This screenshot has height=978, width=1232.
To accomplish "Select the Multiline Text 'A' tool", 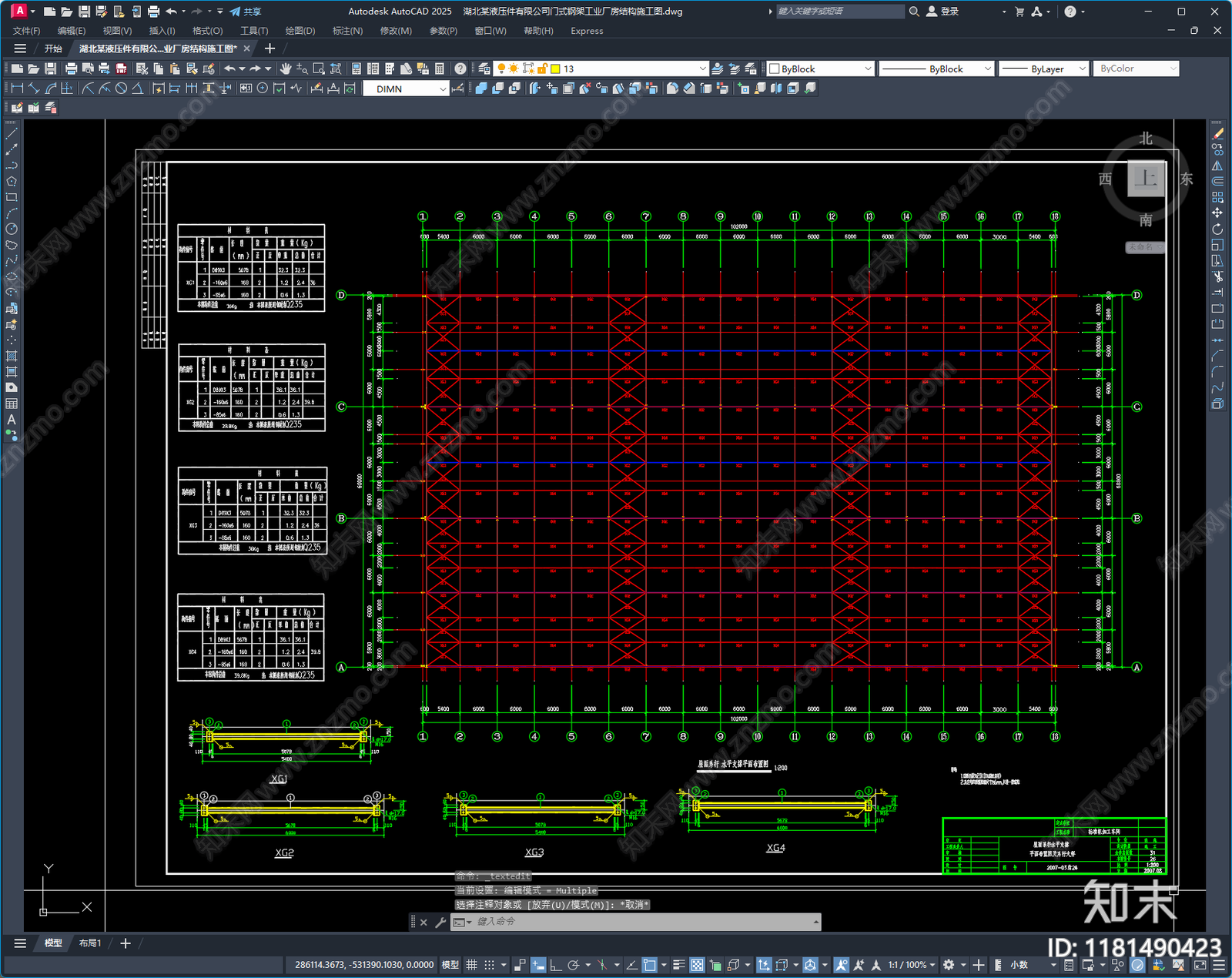I will click(x=12, y=420).
